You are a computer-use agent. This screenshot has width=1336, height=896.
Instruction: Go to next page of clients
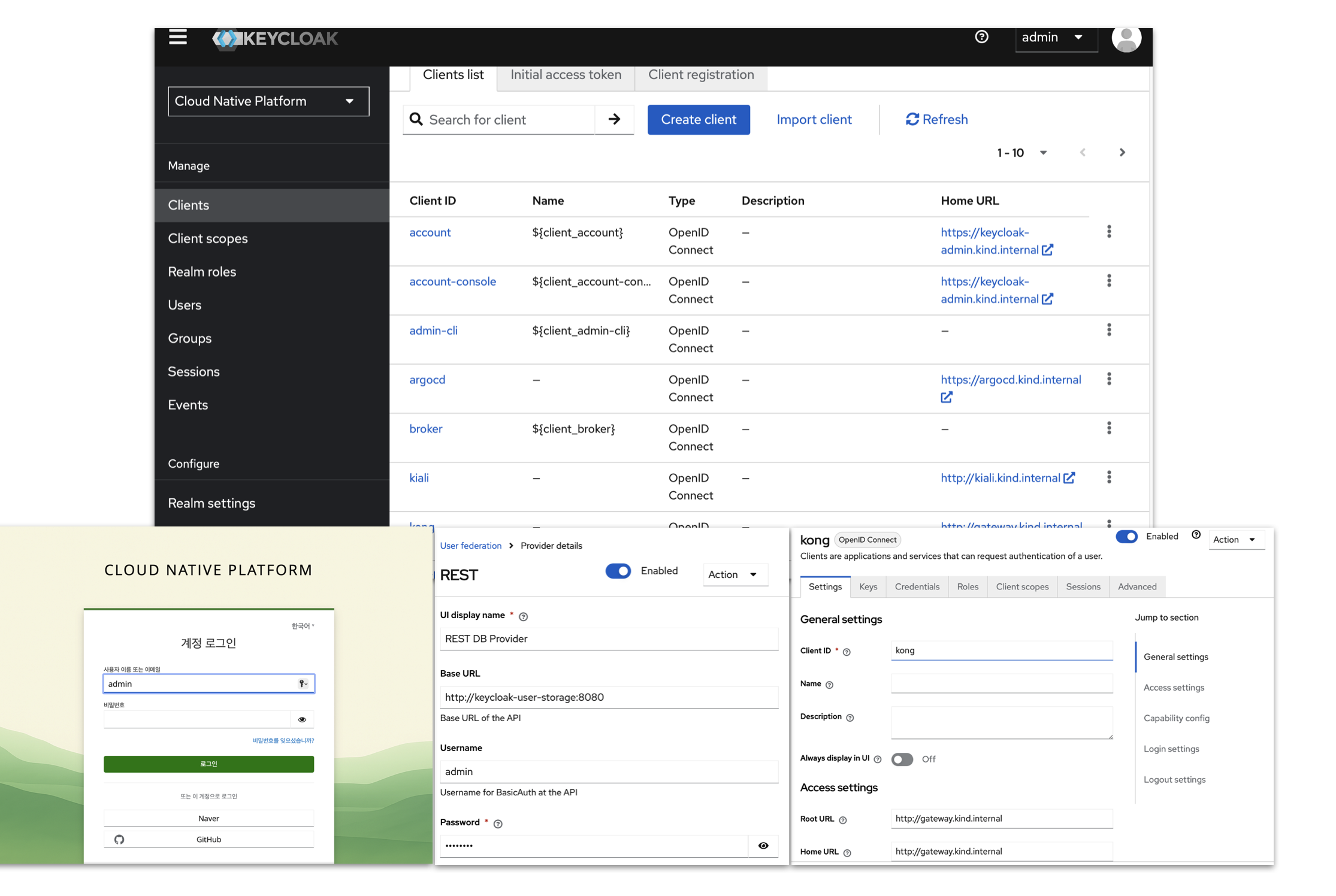click(x=1122, y=153)
